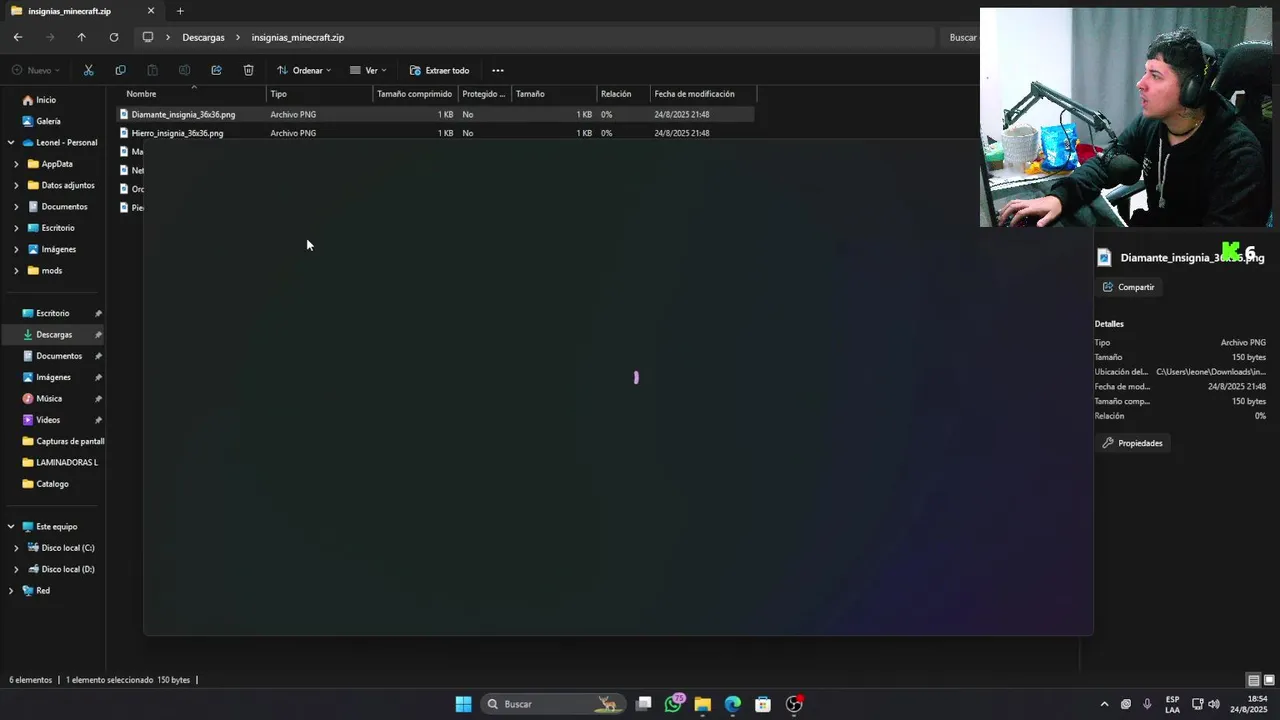Expand the chevron after the PC icon
The width and height of the screenshot is (1280, 720).
point(167,37)
